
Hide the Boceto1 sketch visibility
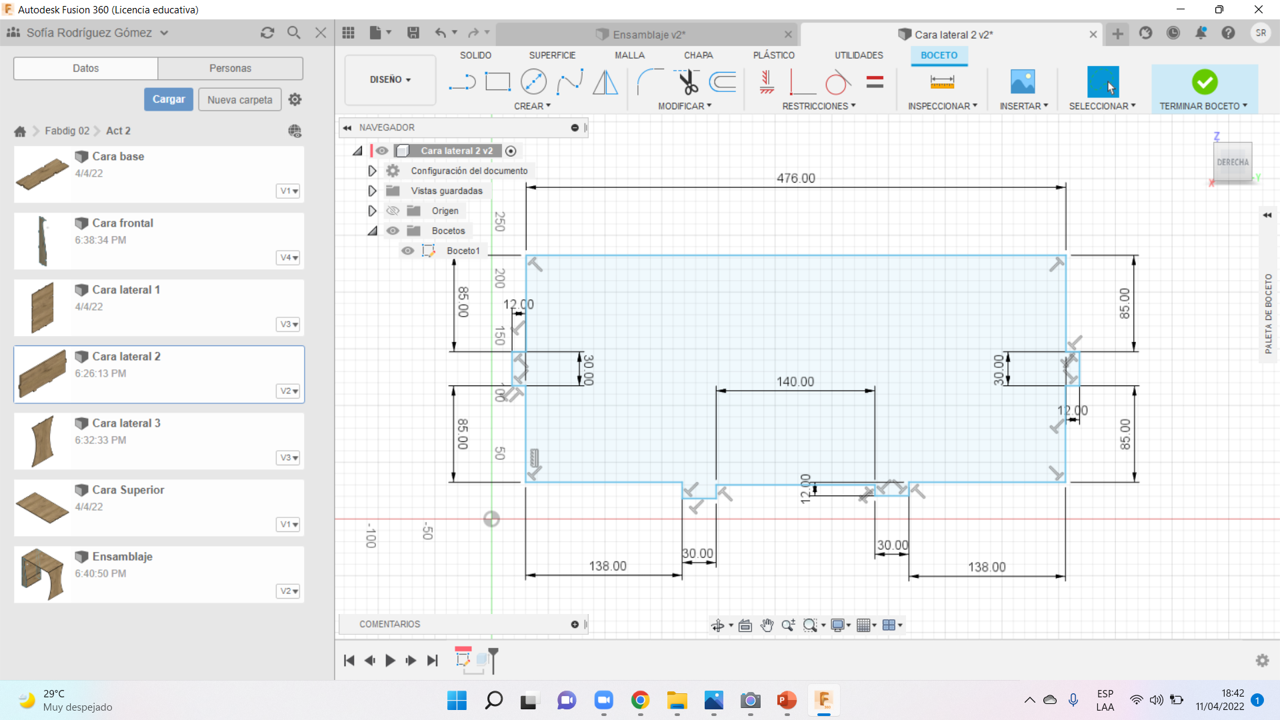point(408,251)
